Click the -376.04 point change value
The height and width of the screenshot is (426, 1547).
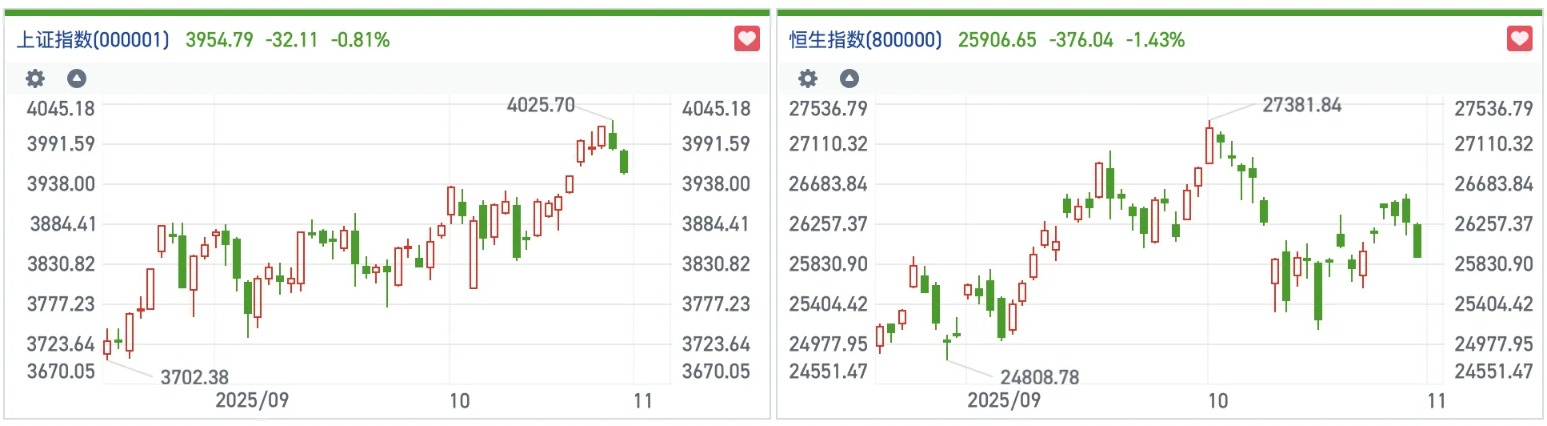point(1082,40)
